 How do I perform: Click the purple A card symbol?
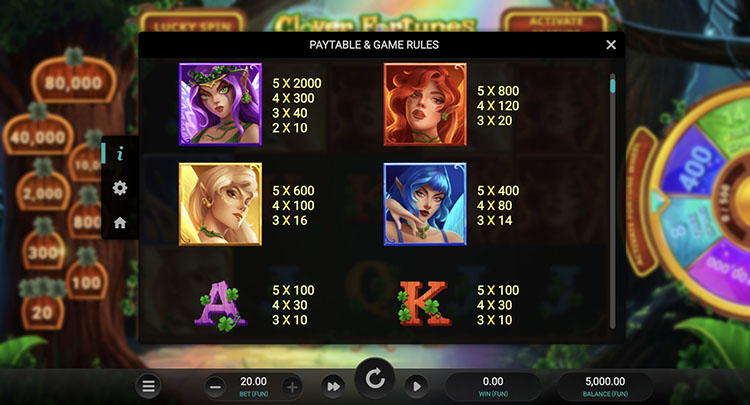click(221, 305)
